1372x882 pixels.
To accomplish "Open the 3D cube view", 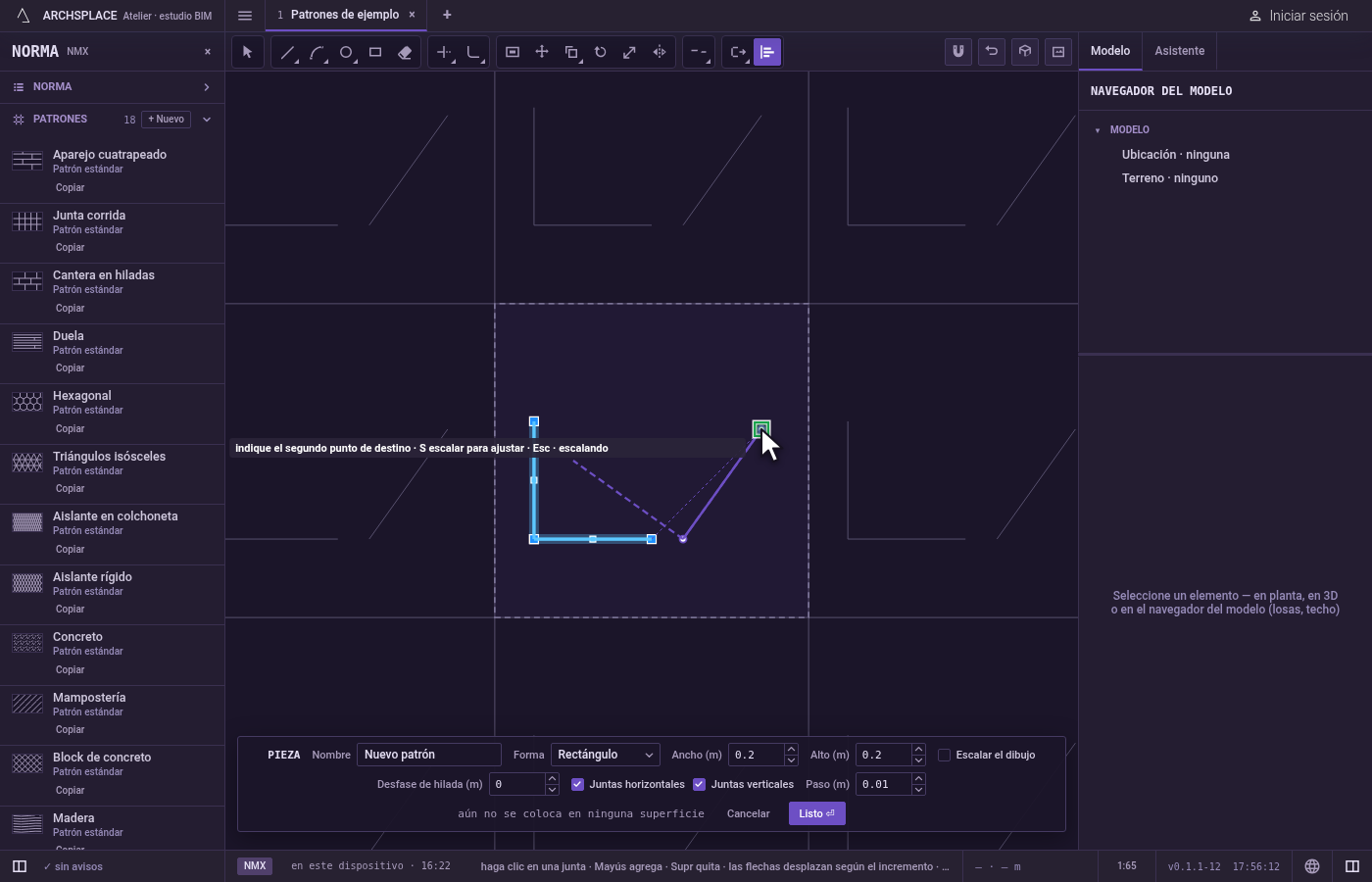I will 1025,52.
